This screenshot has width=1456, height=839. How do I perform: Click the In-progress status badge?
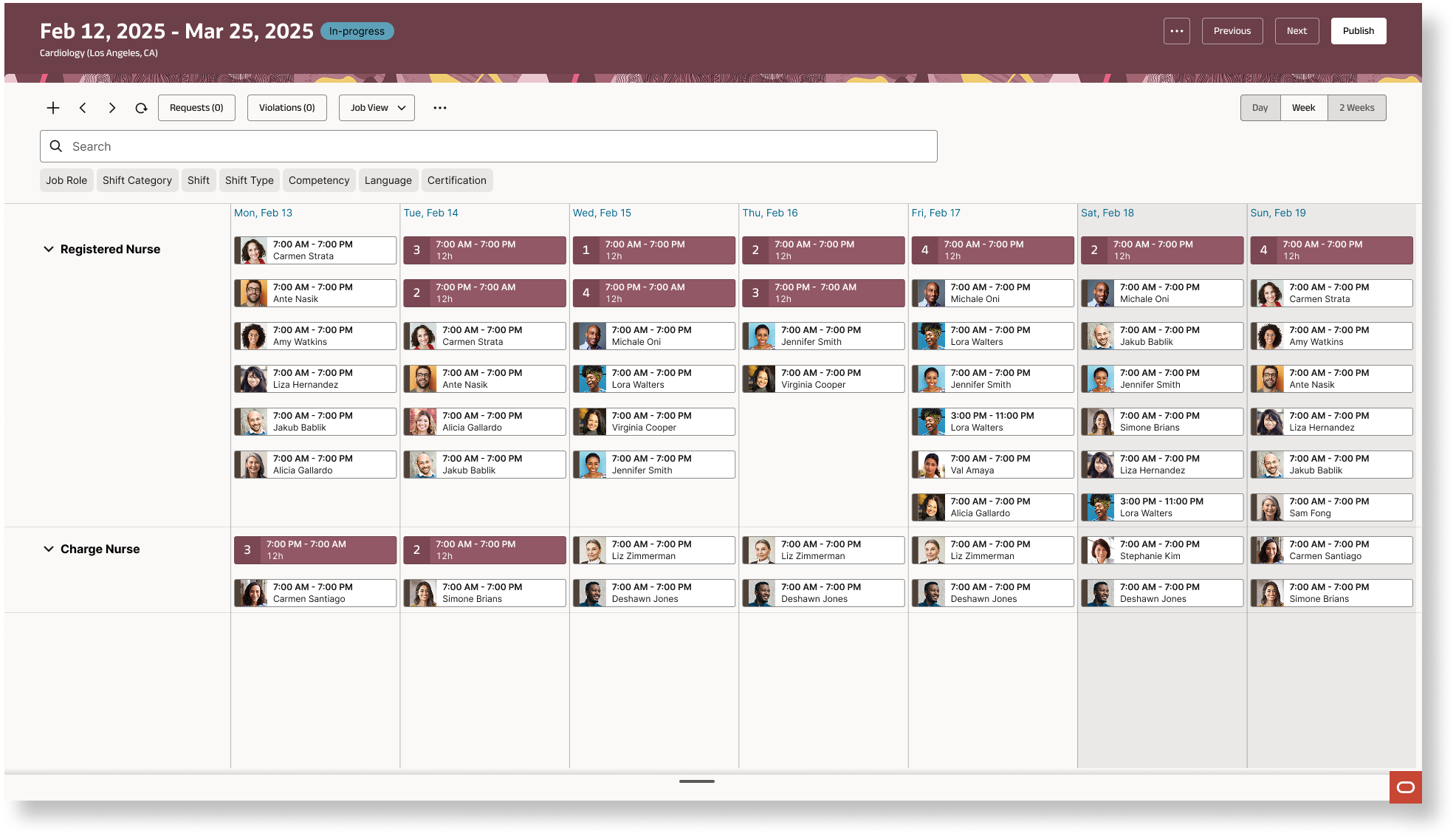point(357,31)
